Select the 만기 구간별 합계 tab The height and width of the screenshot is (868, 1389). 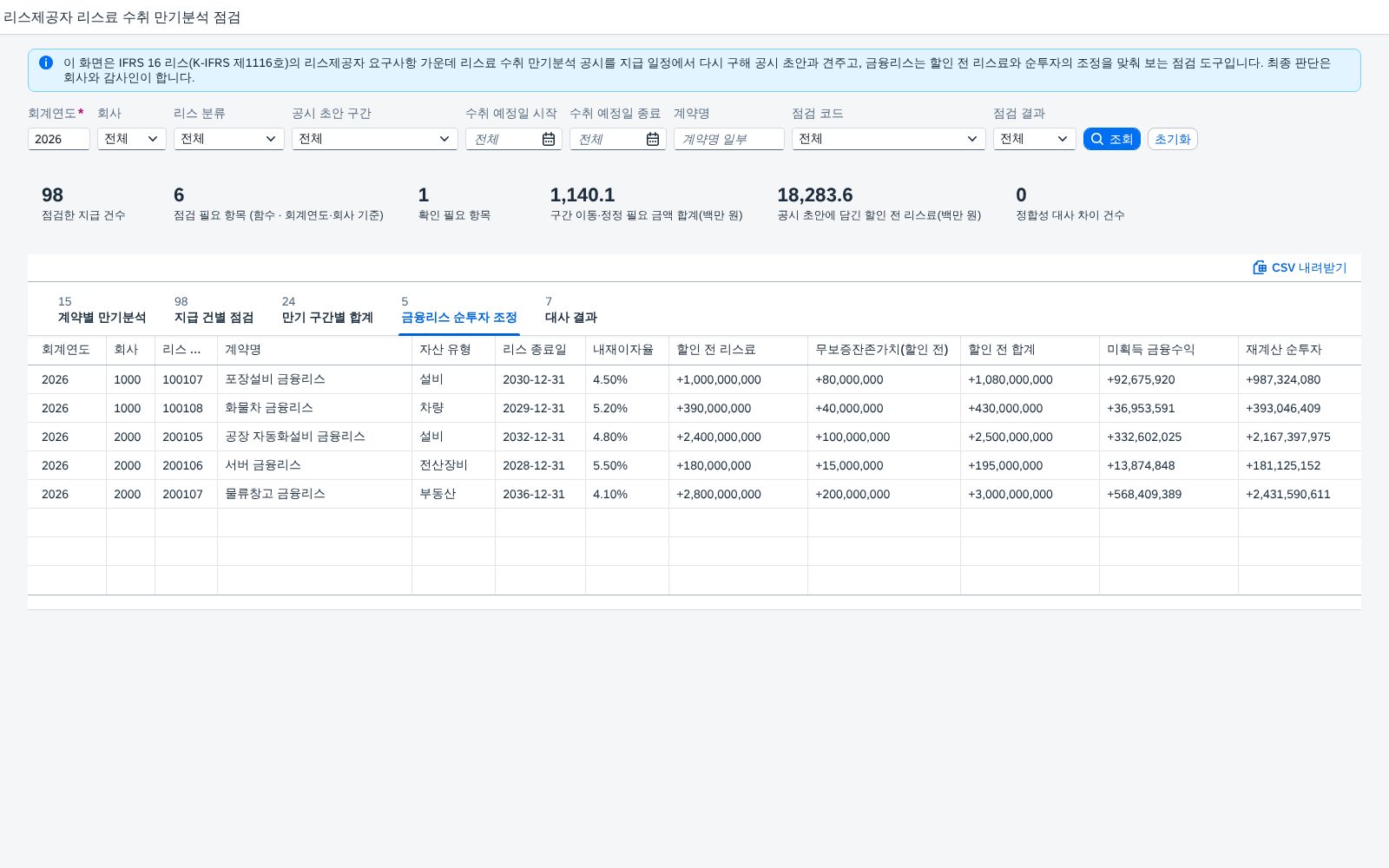point(327,310)
